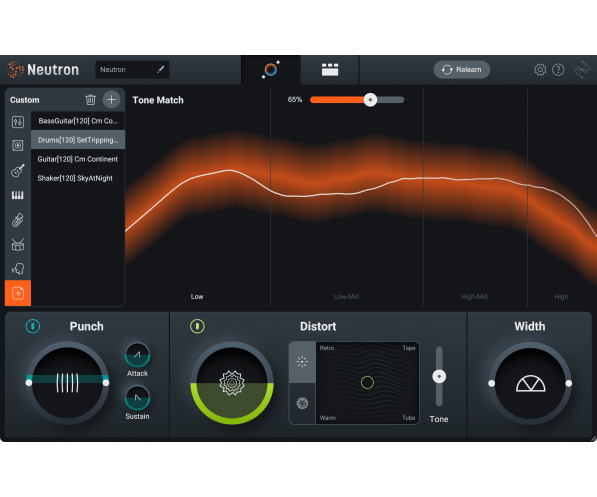Select the bottom distortion mode icon

pyautogui.click(x=302, y=403)
